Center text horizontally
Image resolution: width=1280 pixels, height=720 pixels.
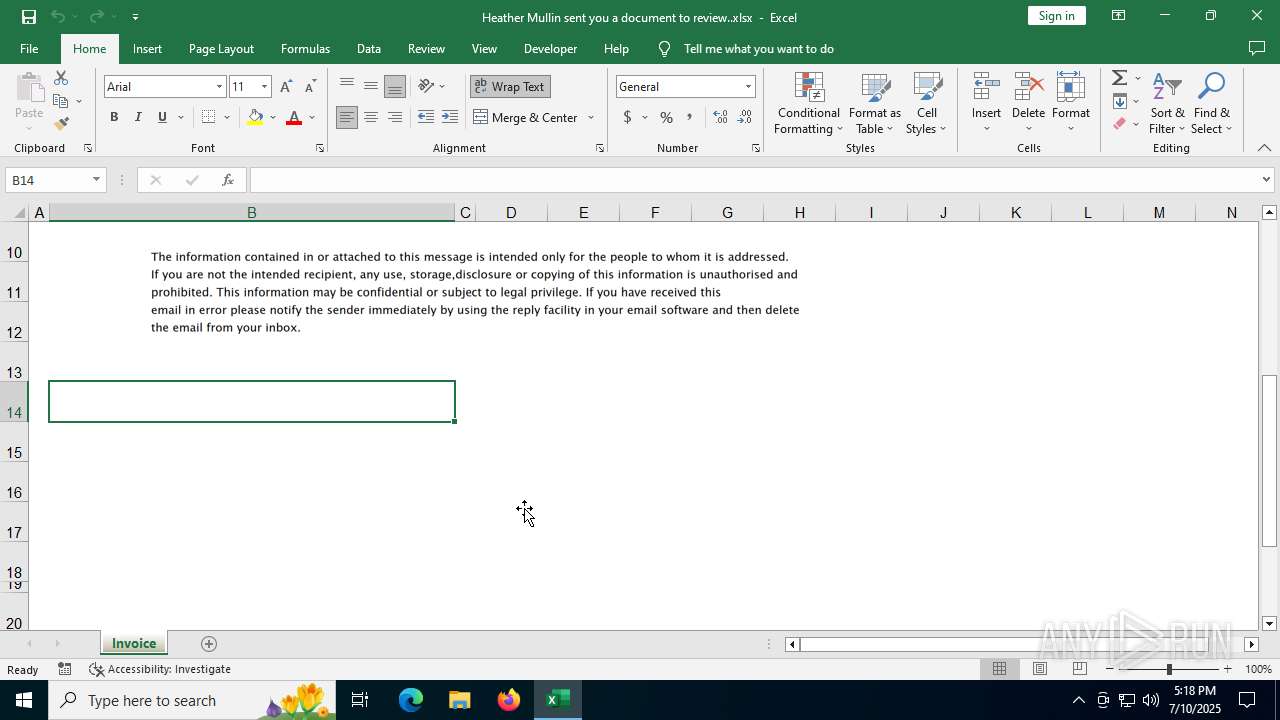pyautogui.click(x=371, y=118)
